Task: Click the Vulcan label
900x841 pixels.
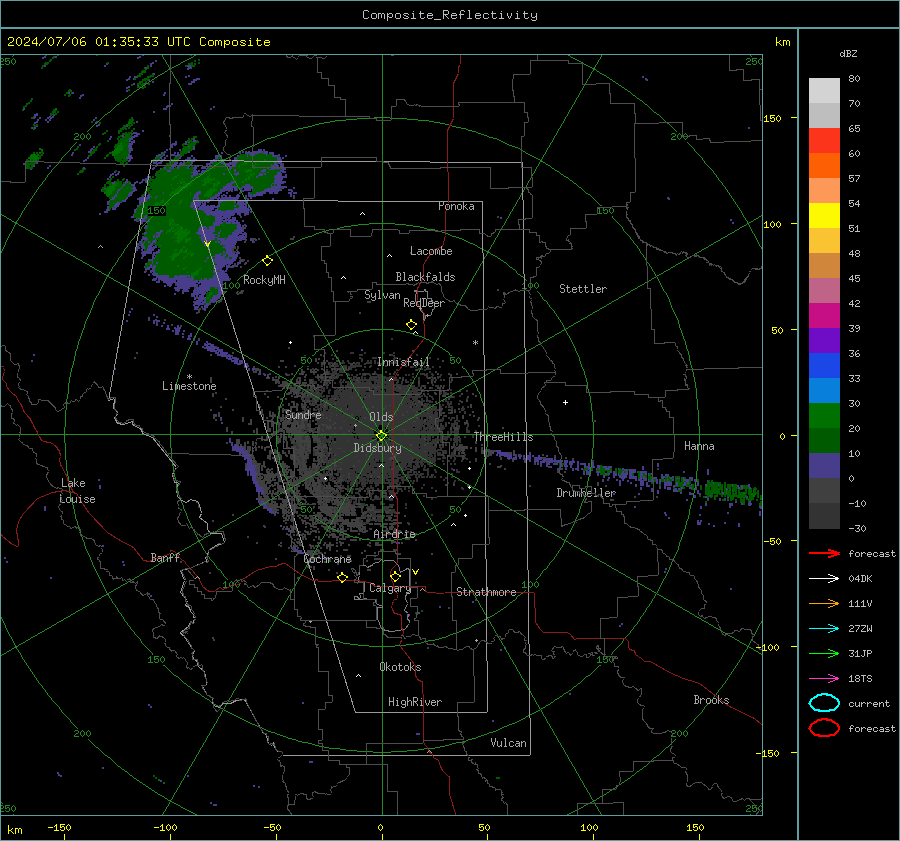Action: click(x=508, y=743)
